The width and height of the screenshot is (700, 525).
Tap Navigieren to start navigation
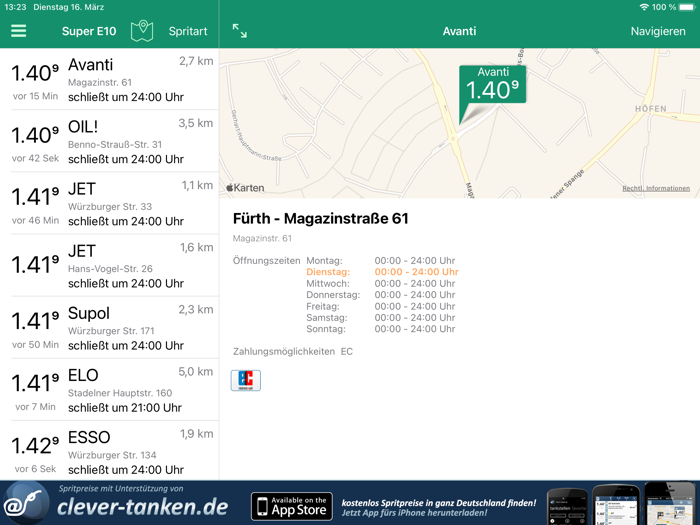click(x=658, y=31)
